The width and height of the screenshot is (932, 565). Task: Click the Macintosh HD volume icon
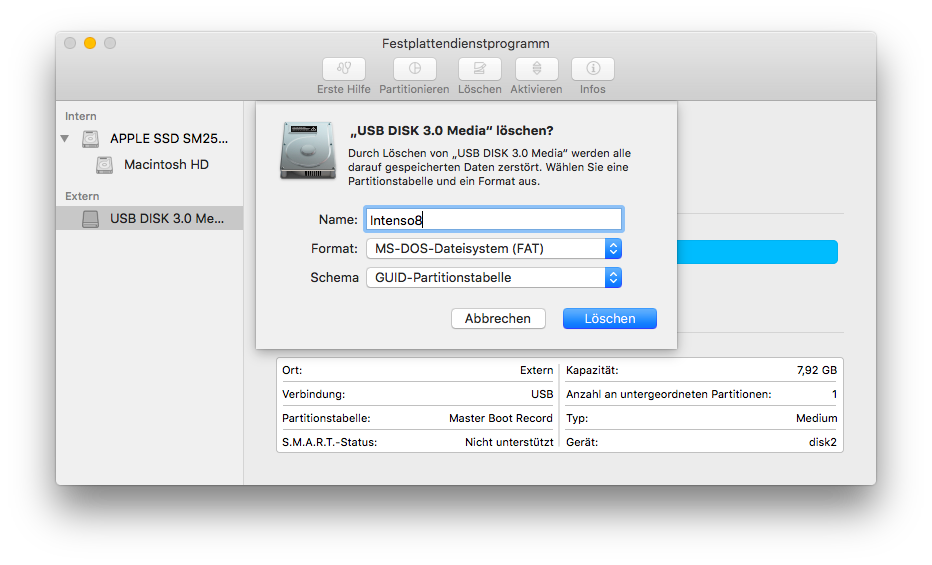click(x=105, y=165)
